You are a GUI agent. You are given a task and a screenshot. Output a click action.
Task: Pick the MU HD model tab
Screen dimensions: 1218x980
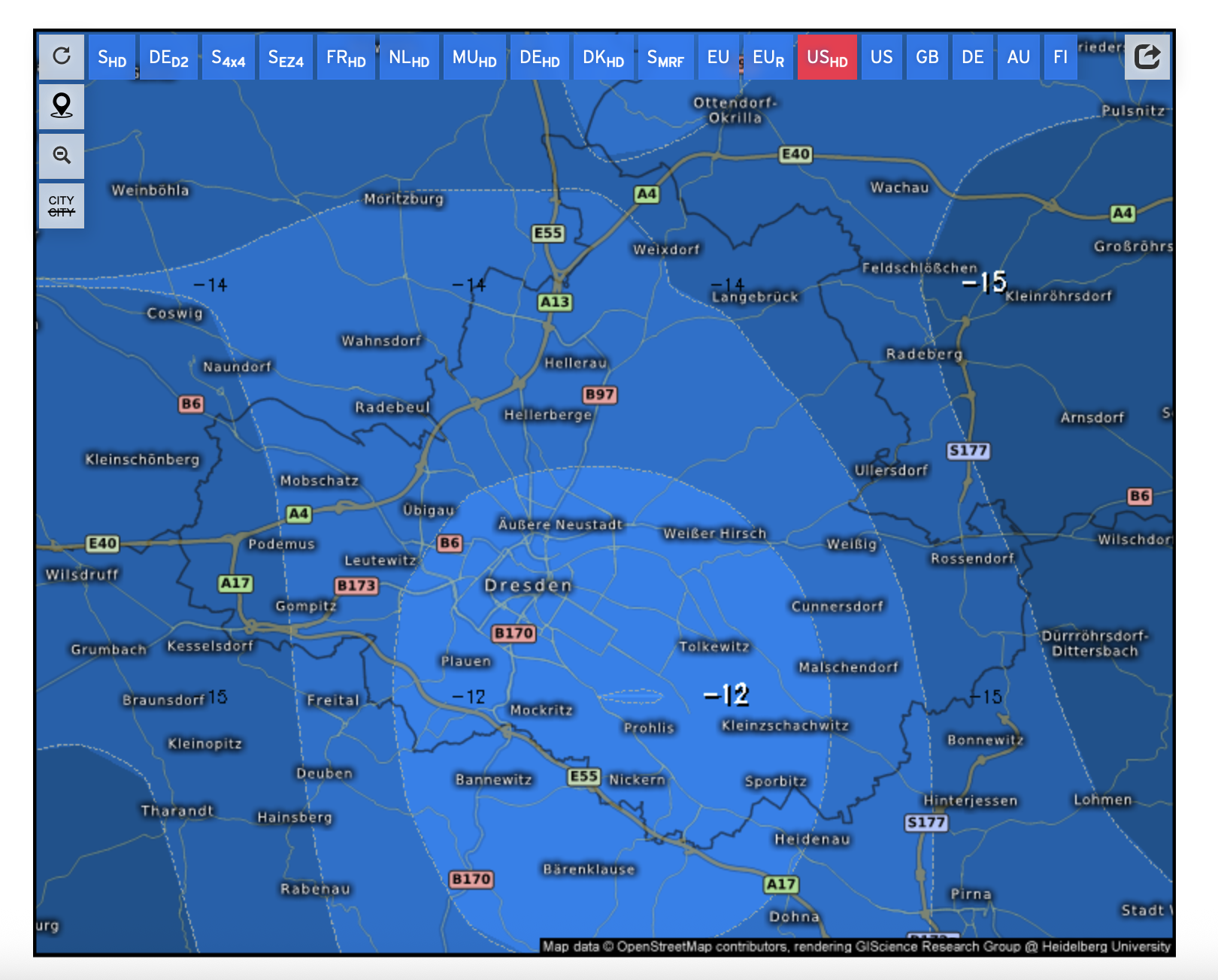[474, 58]
